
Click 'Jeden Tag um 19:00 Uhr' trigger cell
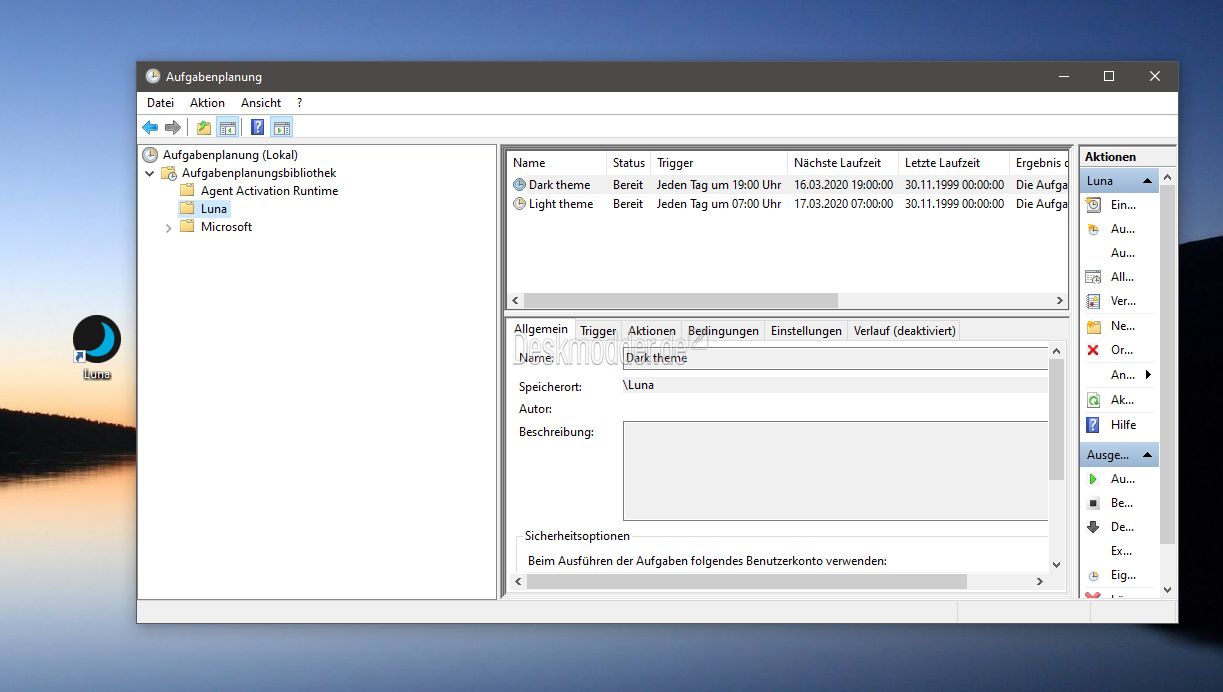(x=719, y=185)
